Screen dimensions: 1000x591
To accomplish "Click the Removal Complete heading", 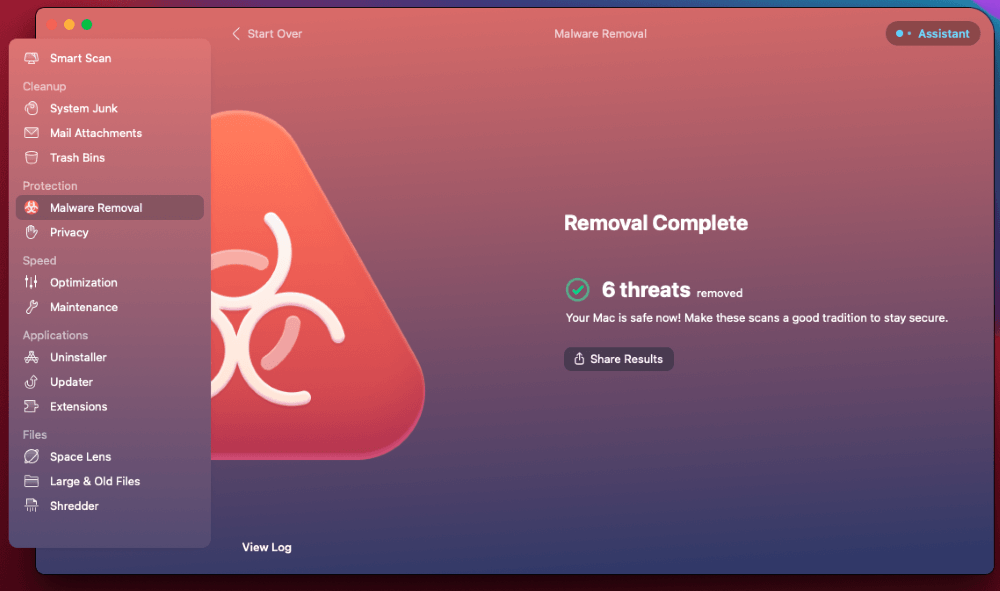I will [x=656, y=223].
